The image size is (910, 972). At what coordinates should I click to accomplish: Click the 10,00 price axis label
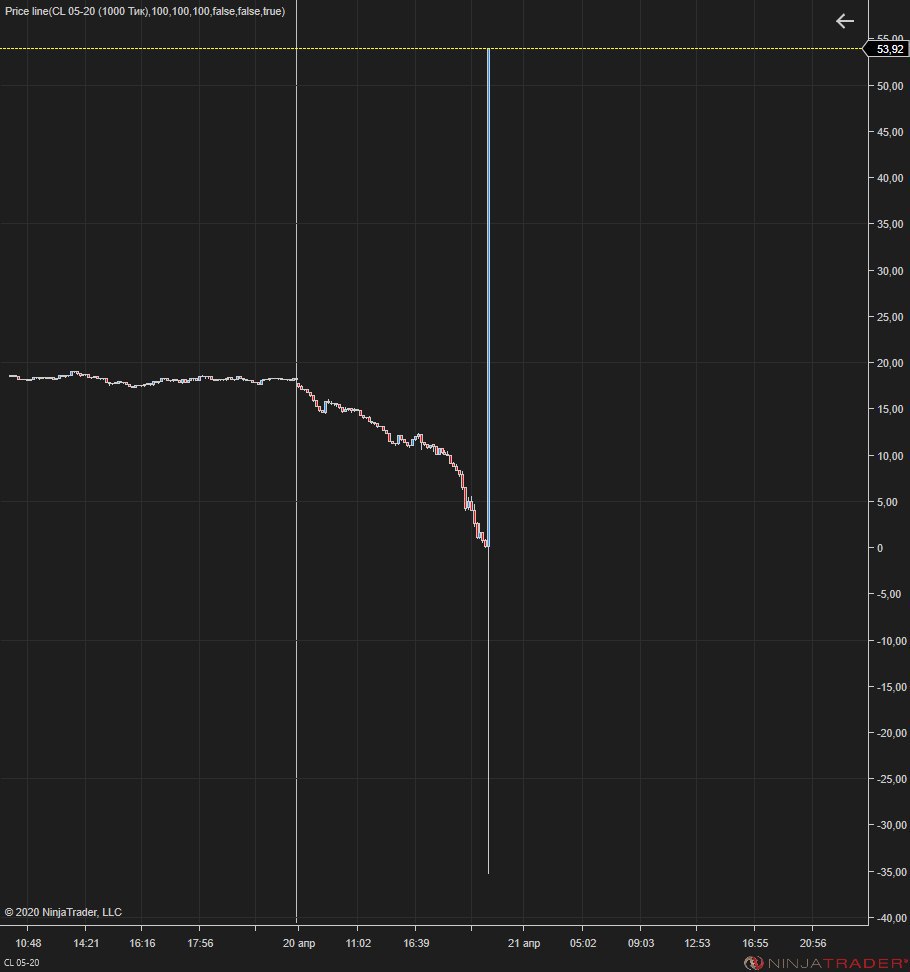(890, 456)
